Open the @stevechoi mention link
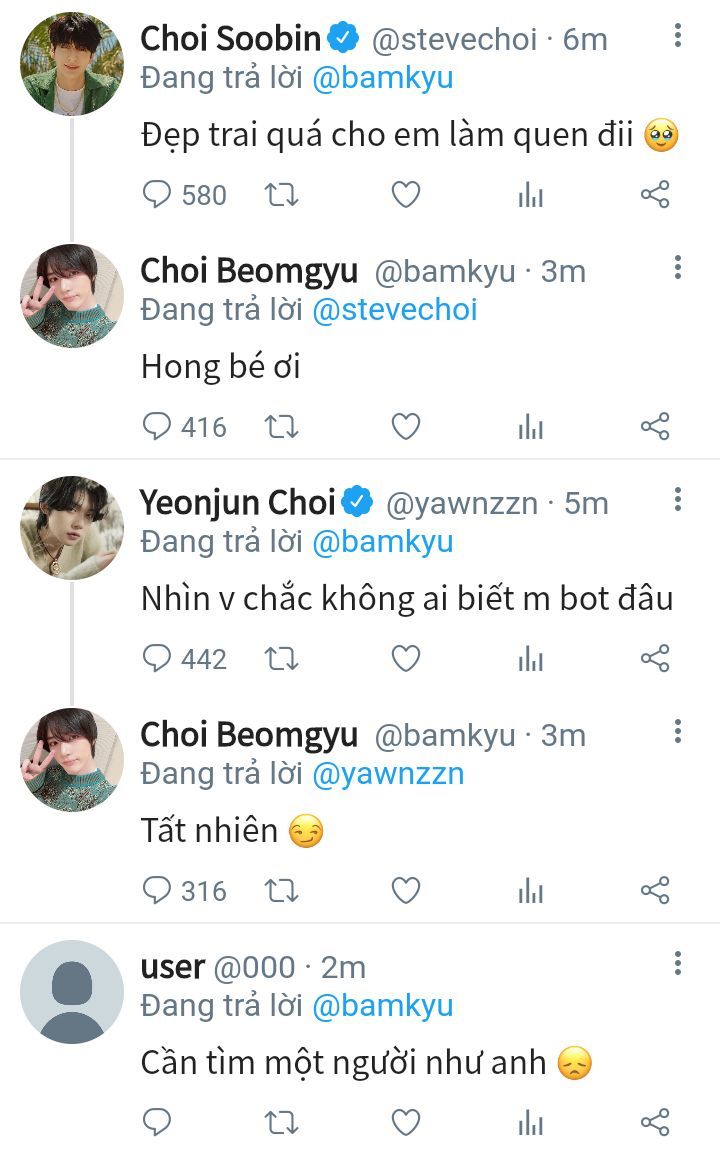The width and height of the screenshot is (720, 1149). pyautogui.click(x=395, y=310)
